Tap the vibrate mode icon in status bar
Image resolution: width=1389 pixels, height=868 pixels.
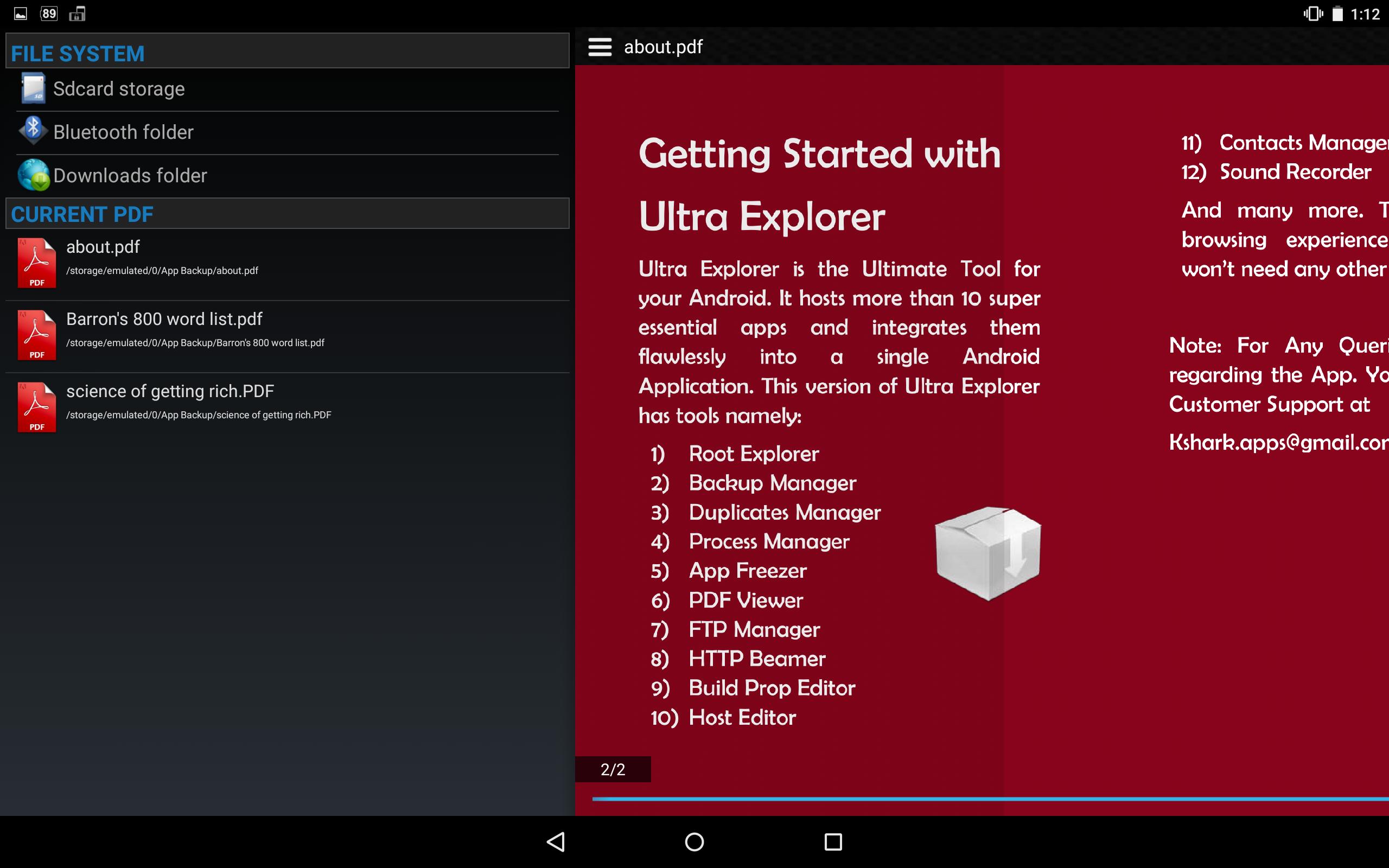pyautogui.click(x=1312, y=14)
